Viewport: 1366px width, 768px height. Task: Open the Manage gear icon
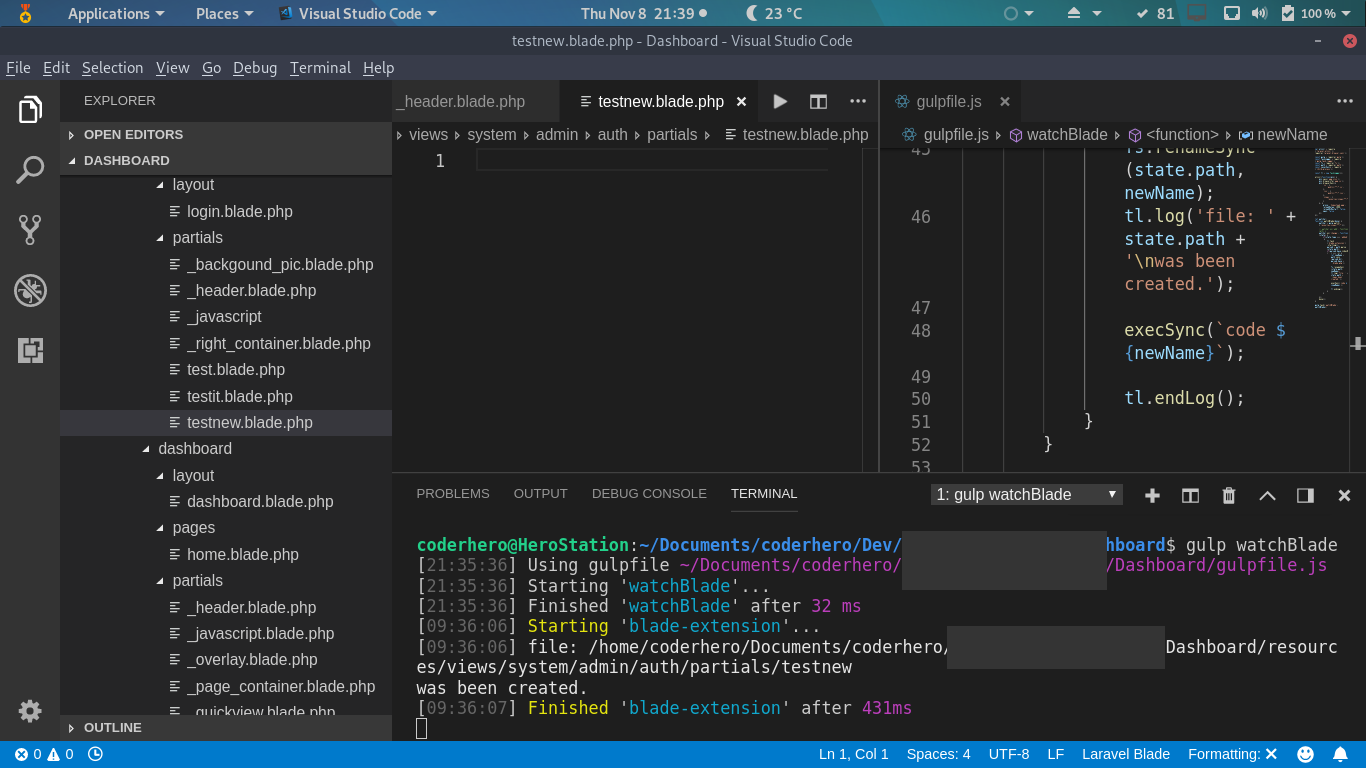pyautogui.click(x=30, y=711)
